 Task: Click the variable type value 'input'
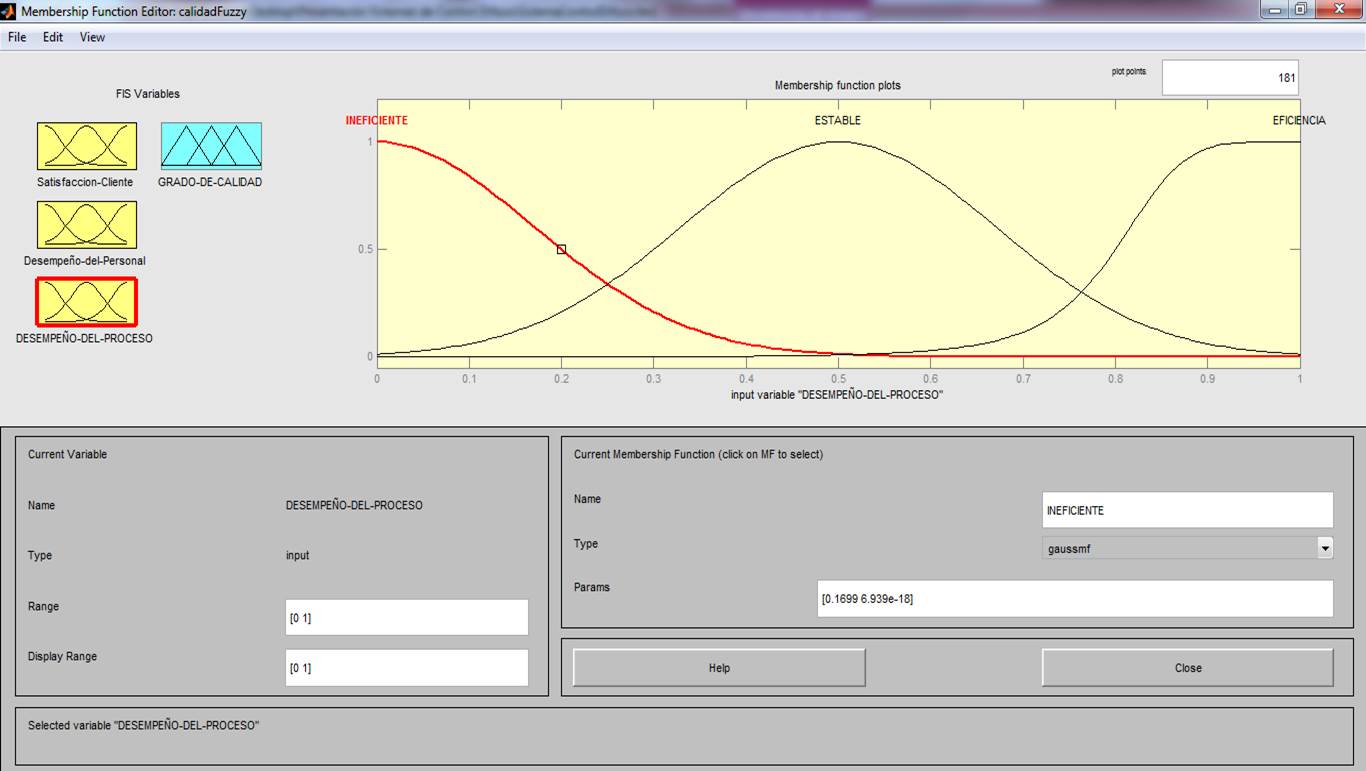297,555
